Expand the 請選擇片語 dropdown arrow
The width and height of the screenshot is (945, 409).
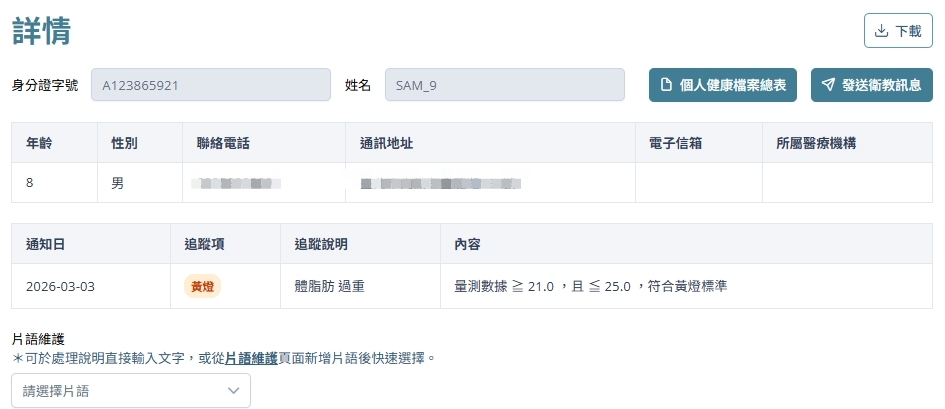point(233,391)
